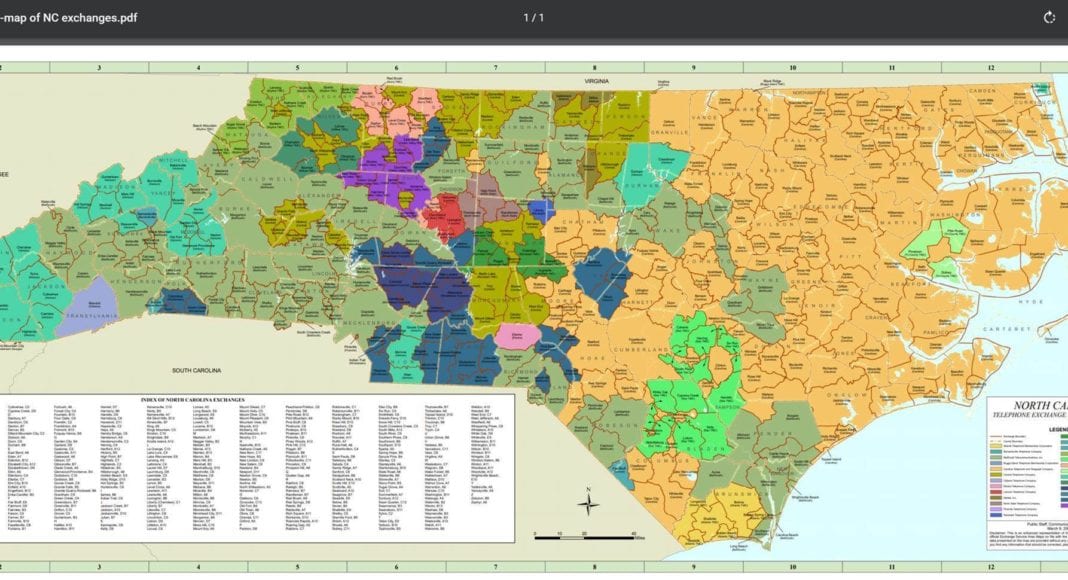
Task: Click the page number indicator 1 / 1
Action: pos(534,17)
